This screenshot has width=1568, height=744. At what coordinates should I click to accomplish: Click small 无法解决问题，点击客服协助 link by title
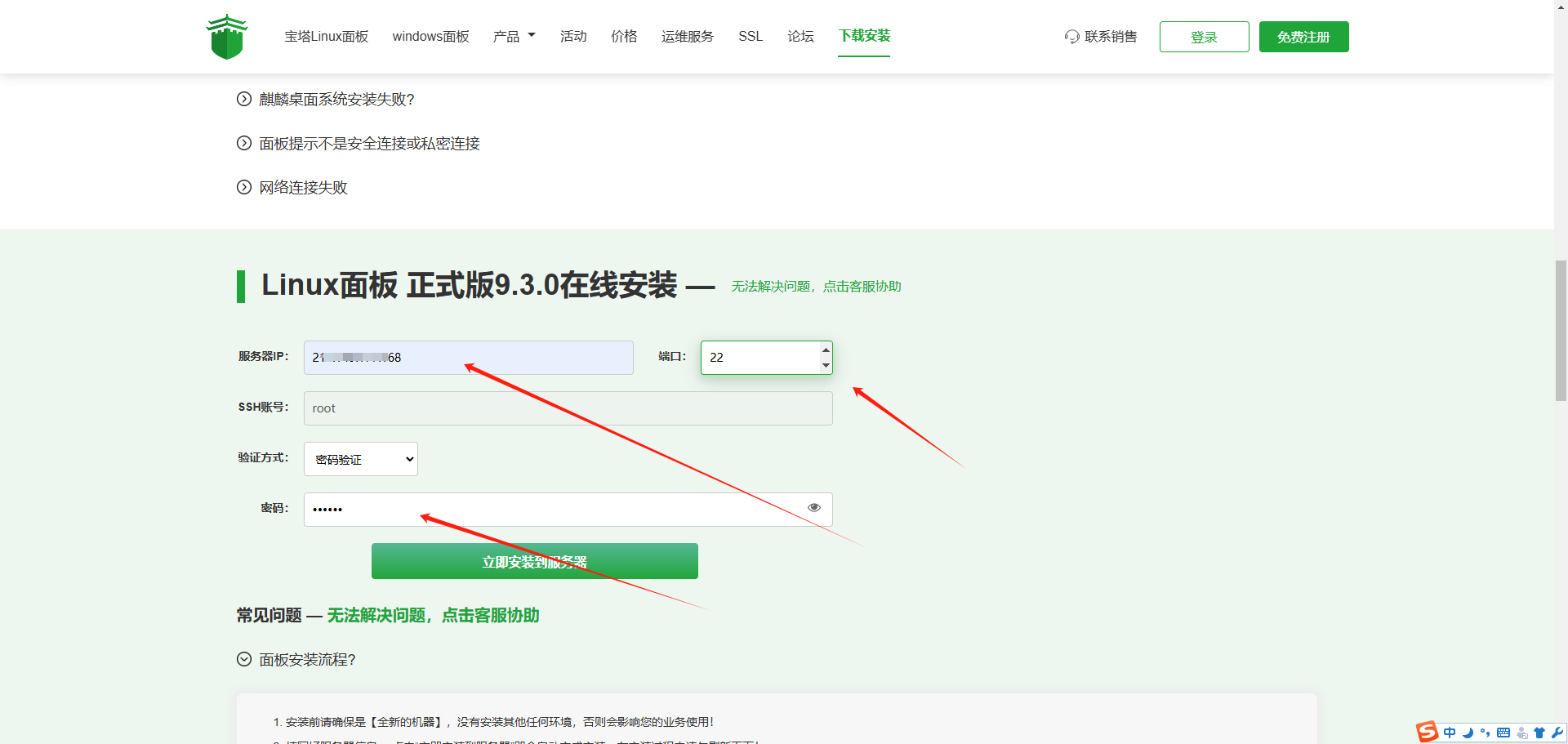(816, 287)
